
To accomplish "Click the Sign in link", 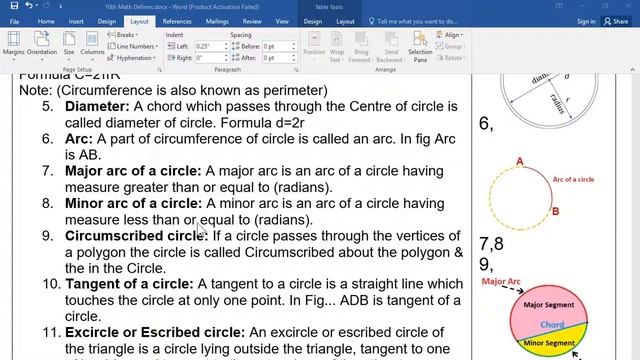I will tap(586, 21).
